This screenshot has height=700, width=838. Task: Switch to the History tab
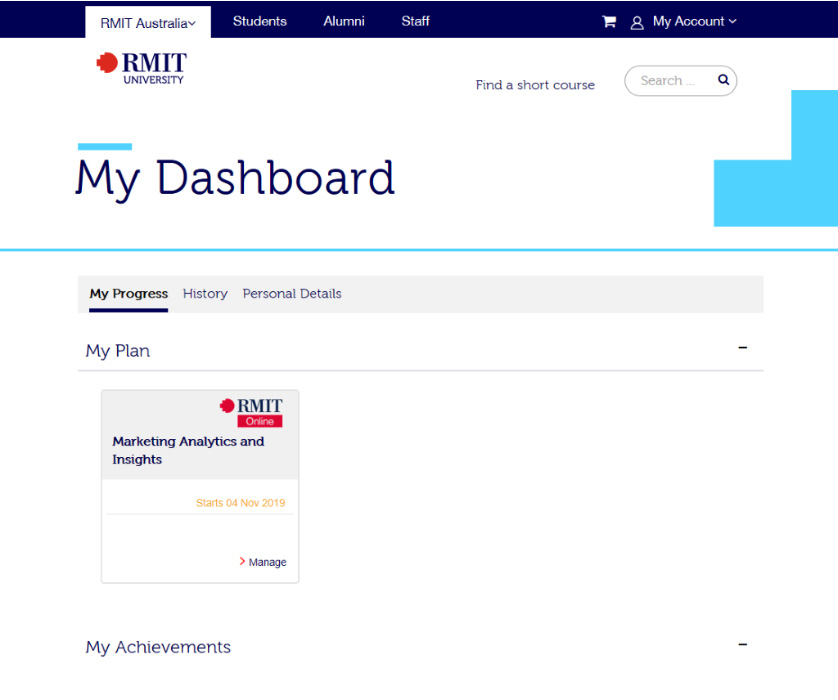(205, 293)
